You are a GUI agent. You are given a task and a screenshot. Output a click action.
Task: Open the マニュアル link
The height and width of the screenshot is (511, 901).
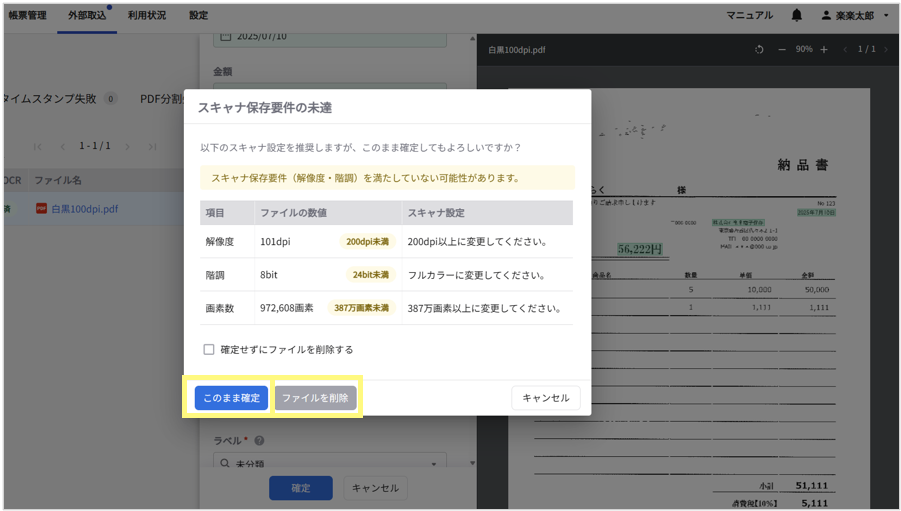click(749, 16)
